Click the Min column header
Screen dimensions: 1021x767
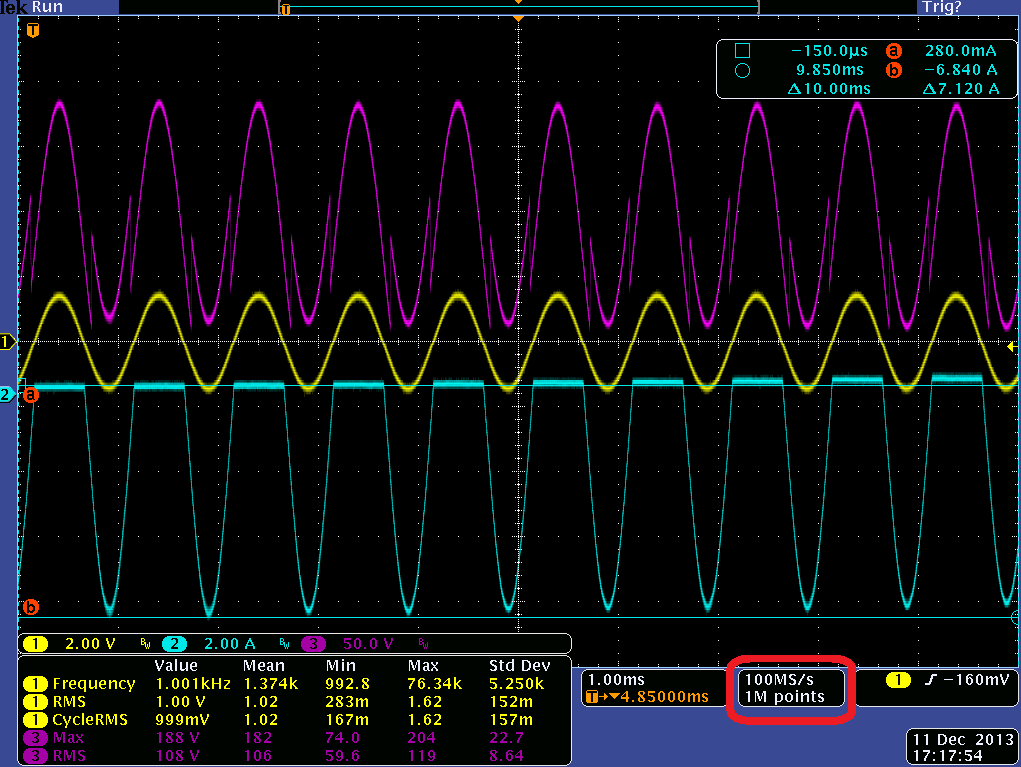click(x=341, y=665)
